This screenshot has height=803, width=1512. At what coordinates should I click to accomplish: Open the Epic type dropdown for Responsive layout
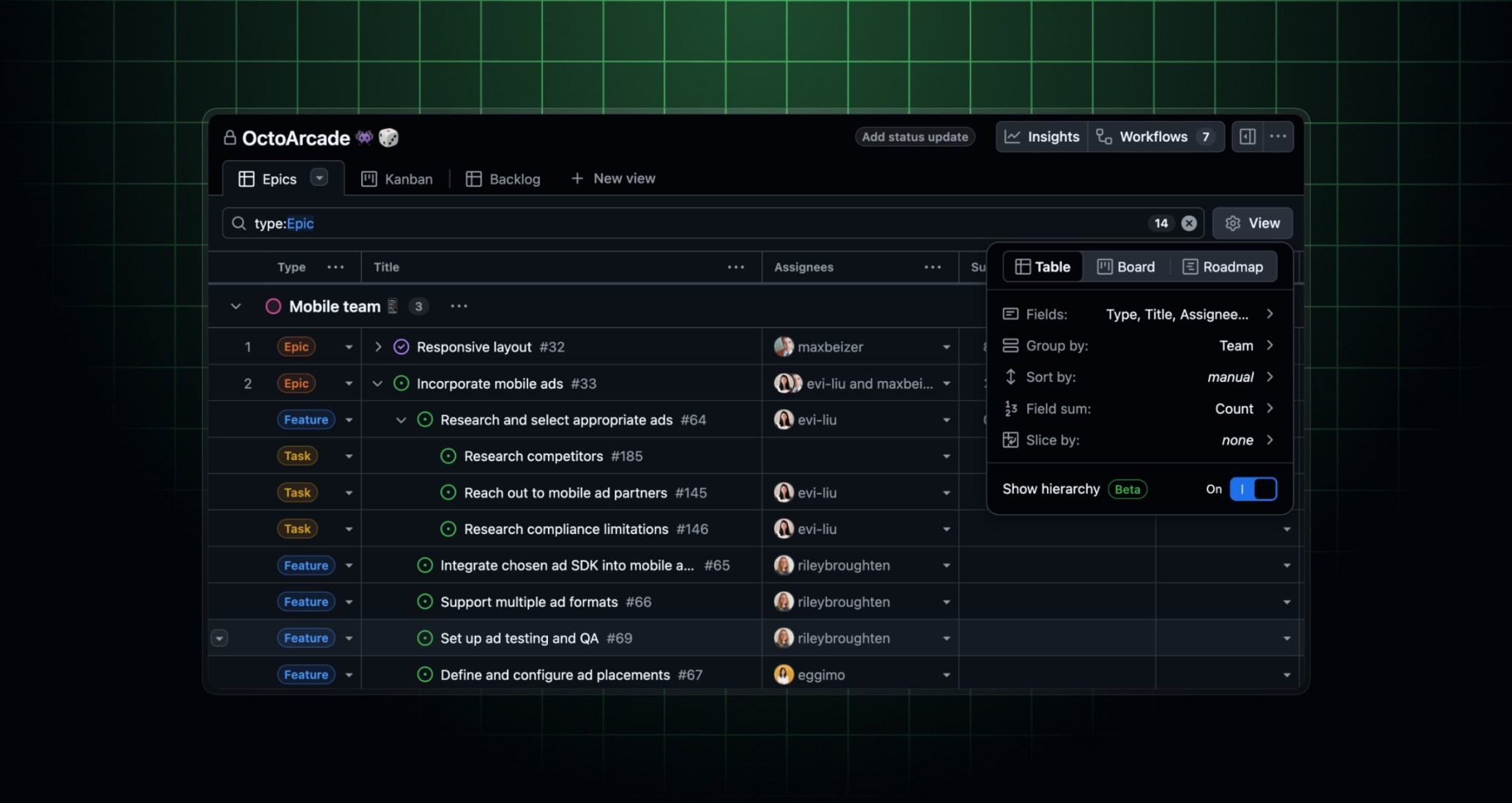tap(349, 346)
